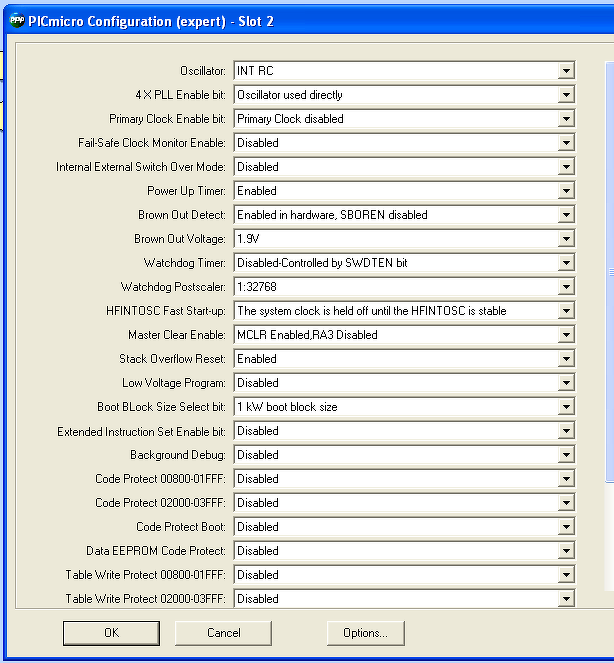614x663 pixels.
Task: Click the 'HFINTOSC Fast Start-up:' label
Action: 166,311
